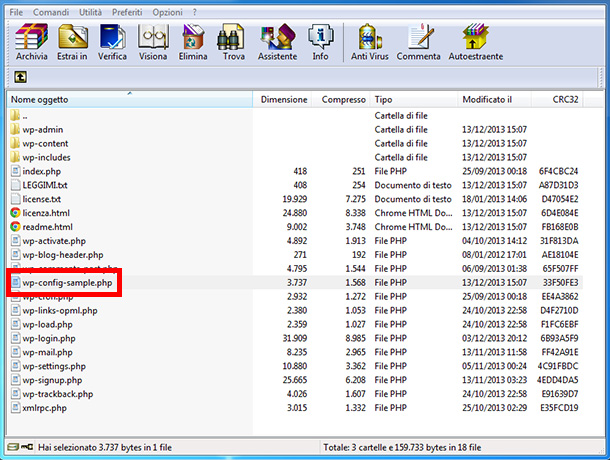Sort by Nome oggetto column header
The width and height of the screenshot is (610, 460).
coord(130,100)
